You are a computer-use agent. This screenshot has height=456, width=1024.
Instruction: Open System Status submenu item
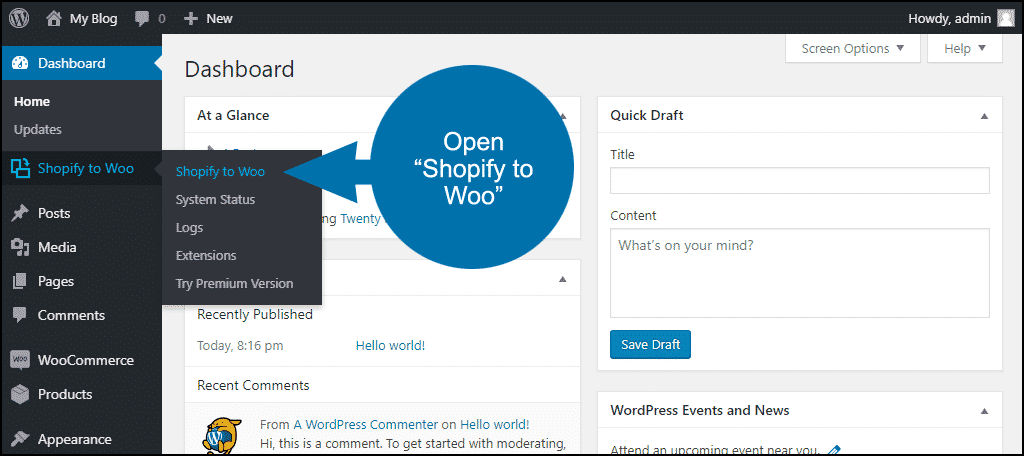pyautogui.click(x=215, y=200)
